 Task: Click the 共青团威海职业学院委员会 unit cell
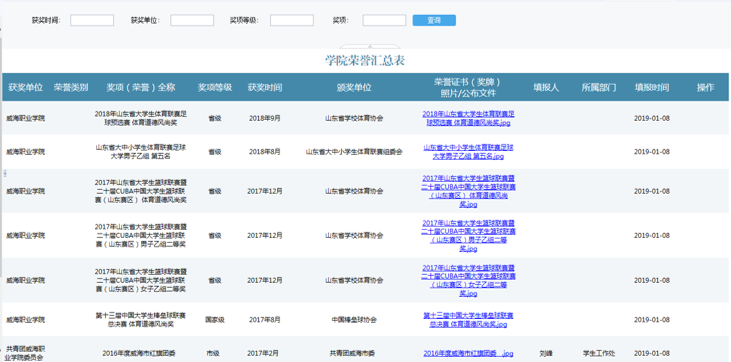(25, 353)
